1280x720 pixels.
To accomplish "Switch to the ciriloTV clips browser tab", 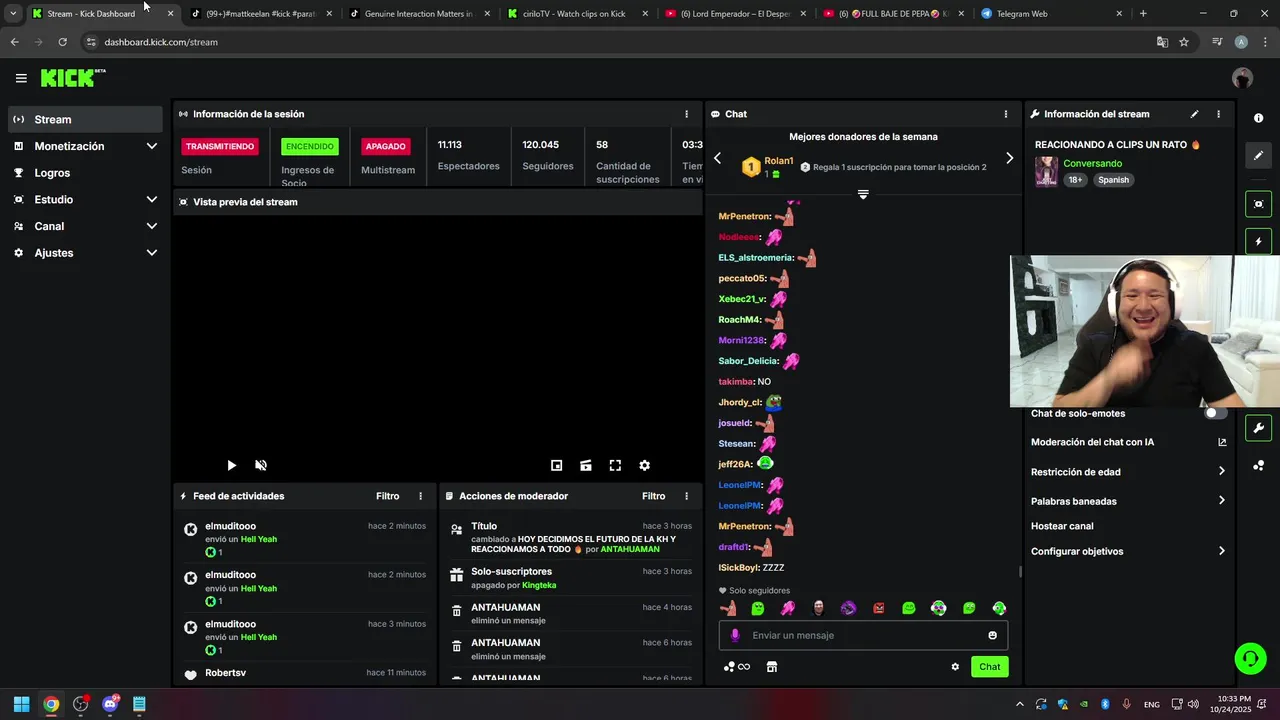I will 576,14.
